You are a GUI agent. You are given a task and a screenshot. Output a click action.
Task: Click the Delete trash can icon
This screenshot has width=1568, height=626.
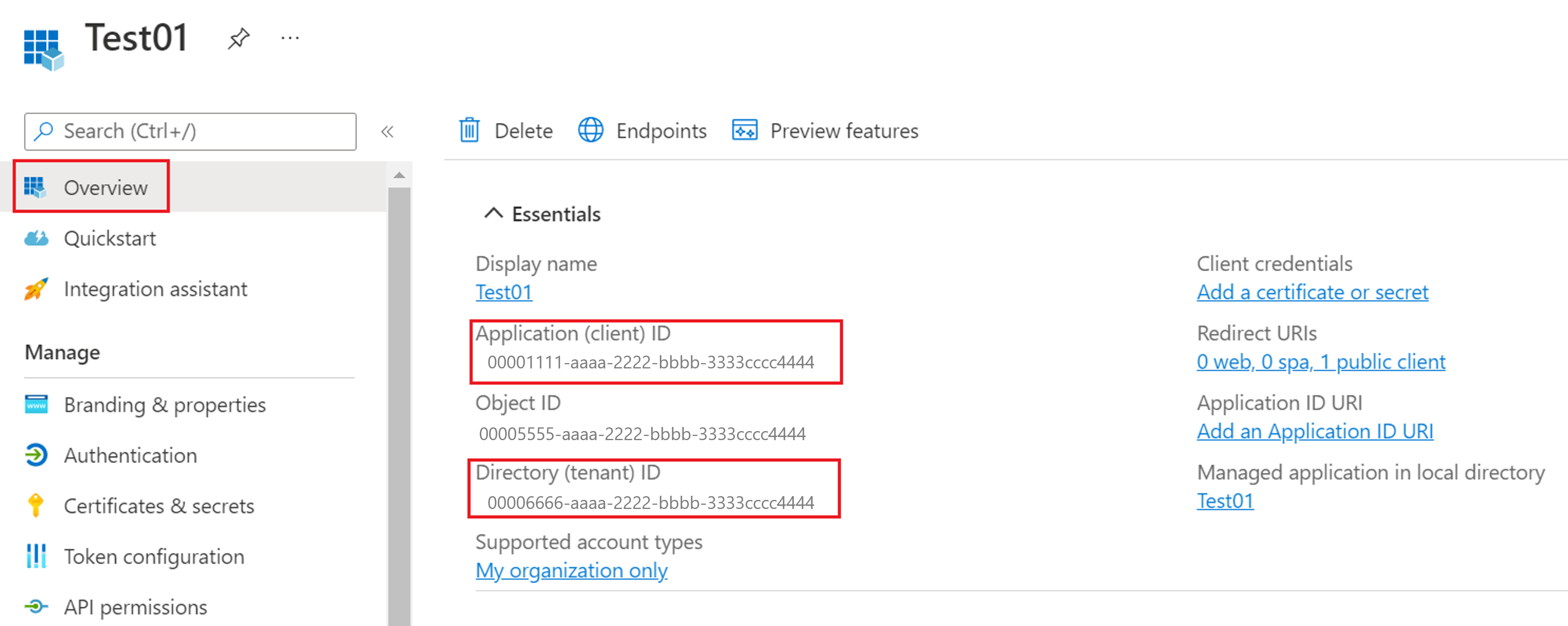tap(469, 130)
